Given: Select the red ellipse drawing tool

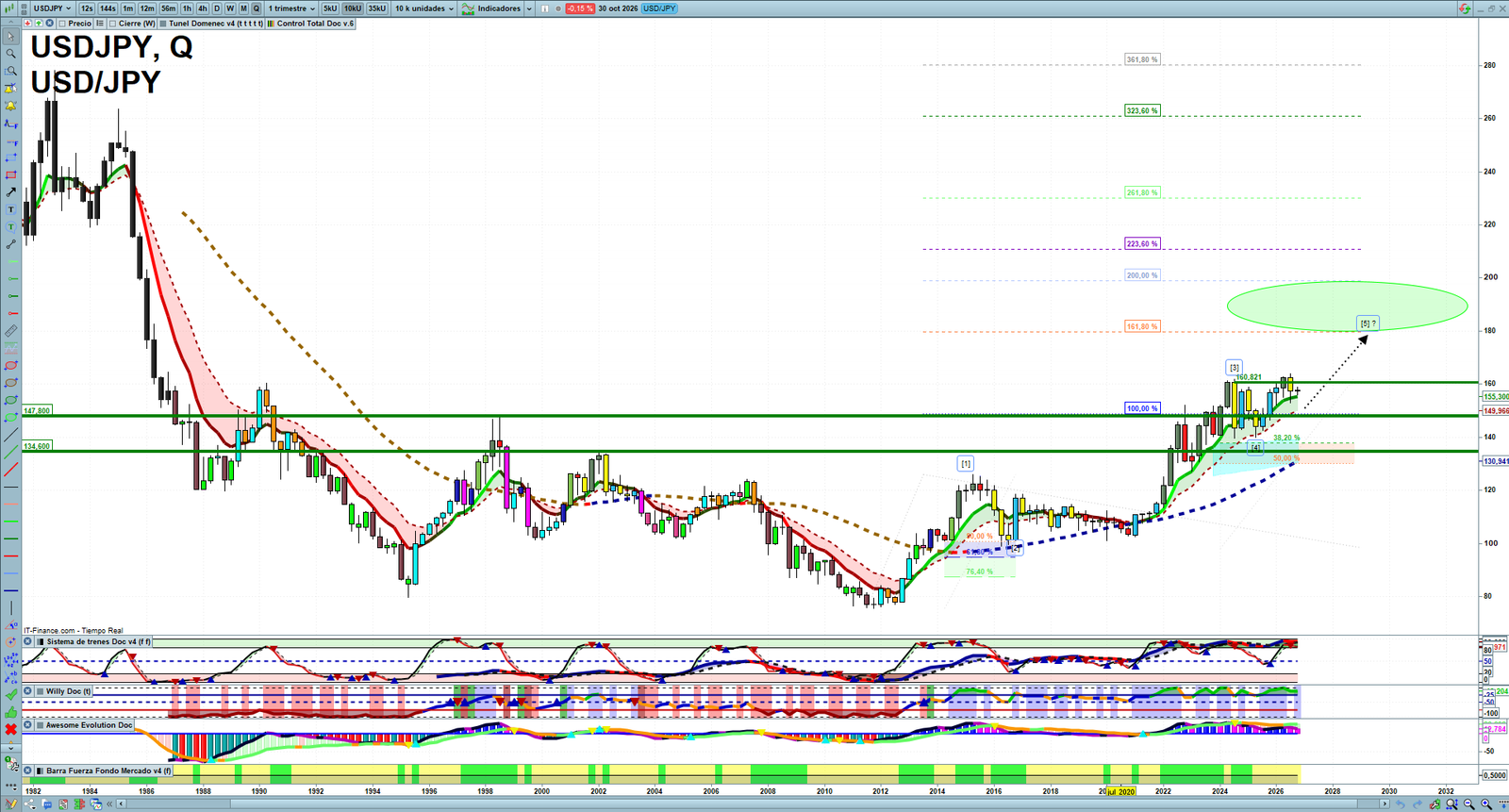Looking at the screenshot, I should (11, 365).
